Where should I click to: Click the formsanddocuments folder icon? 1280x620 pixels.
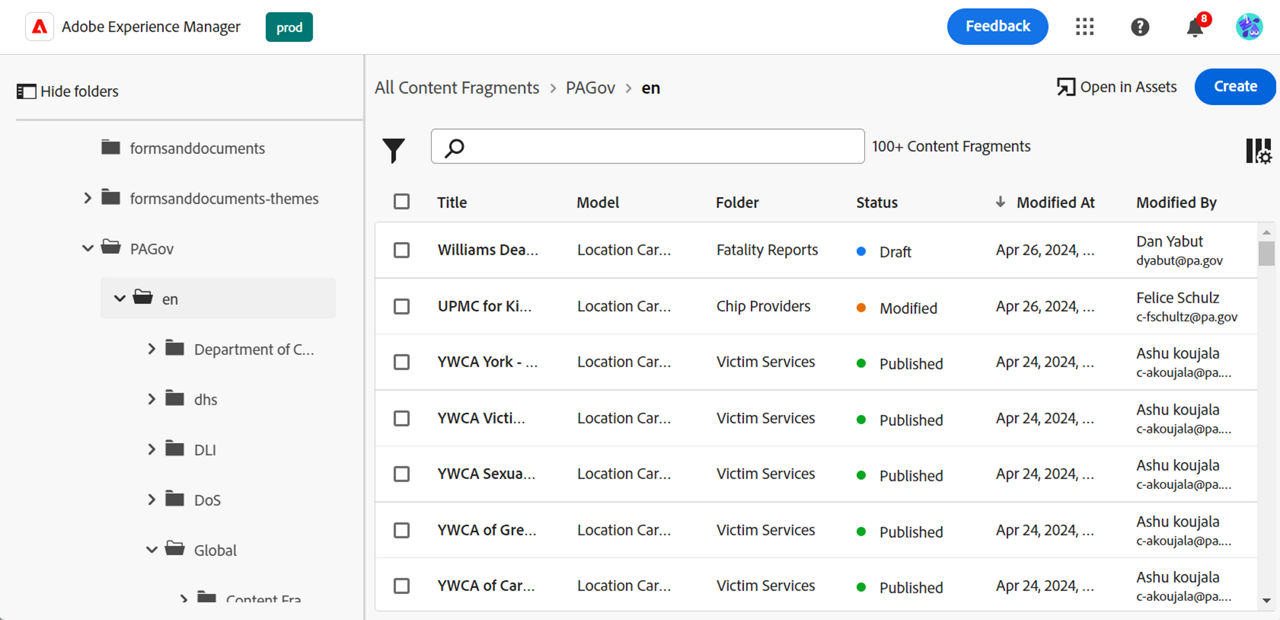point(111,148)
